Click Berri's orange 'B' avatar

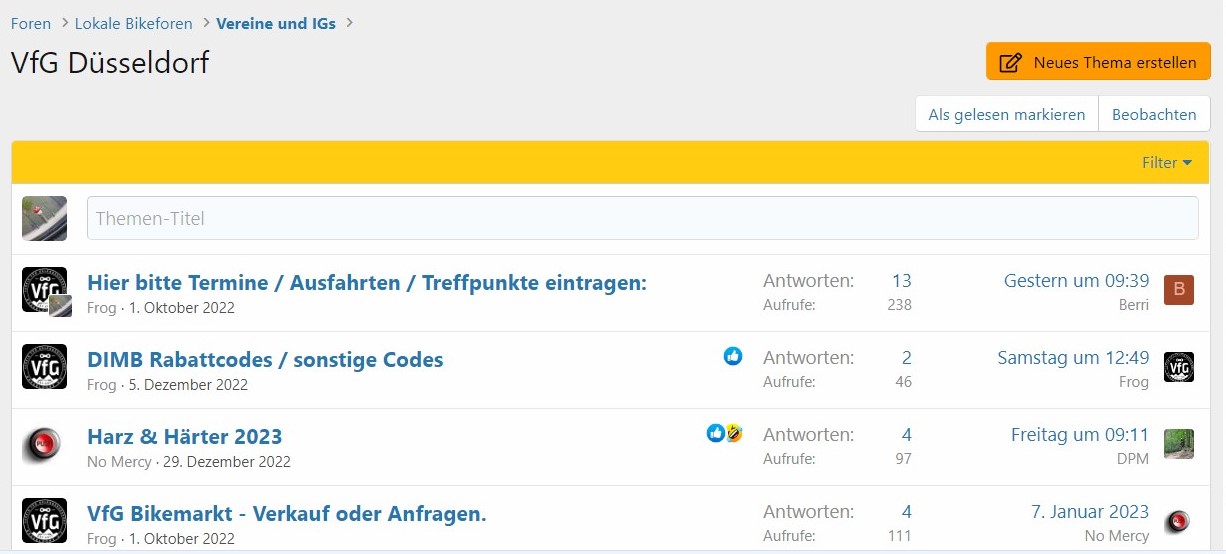(1179, 290)
